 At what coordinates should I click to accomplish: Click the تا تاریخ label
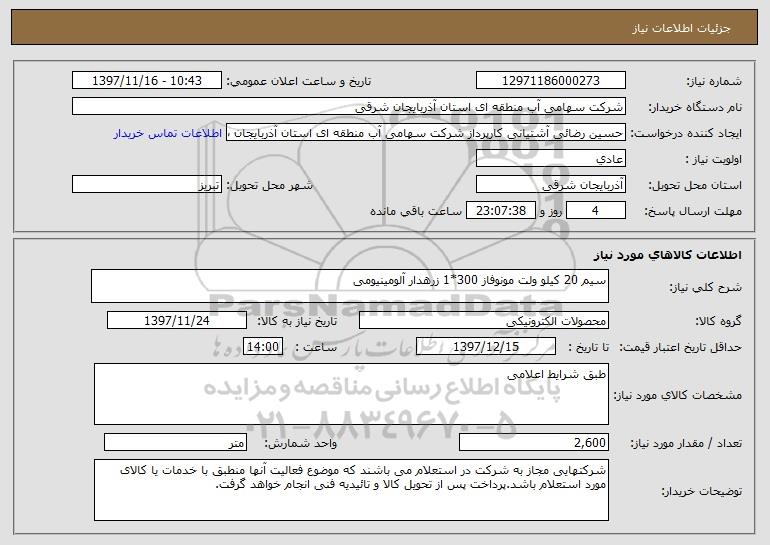[x=588, y=347]
